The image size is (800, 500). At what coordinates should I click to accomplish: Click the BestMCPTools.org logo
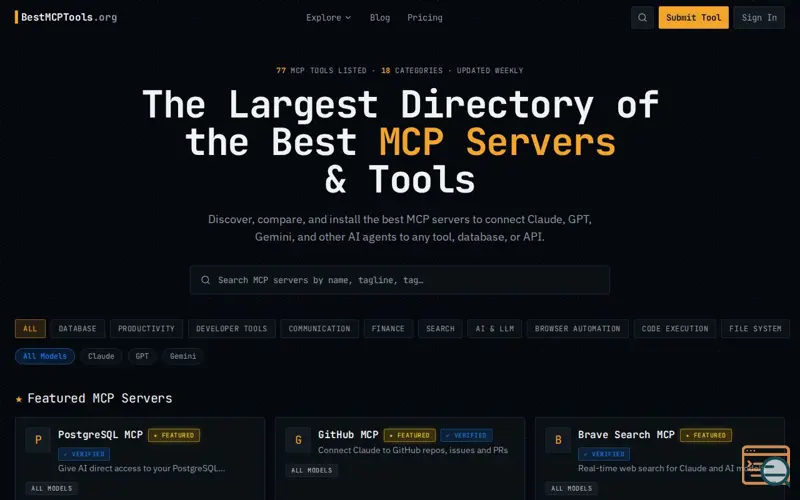[66, 17]
